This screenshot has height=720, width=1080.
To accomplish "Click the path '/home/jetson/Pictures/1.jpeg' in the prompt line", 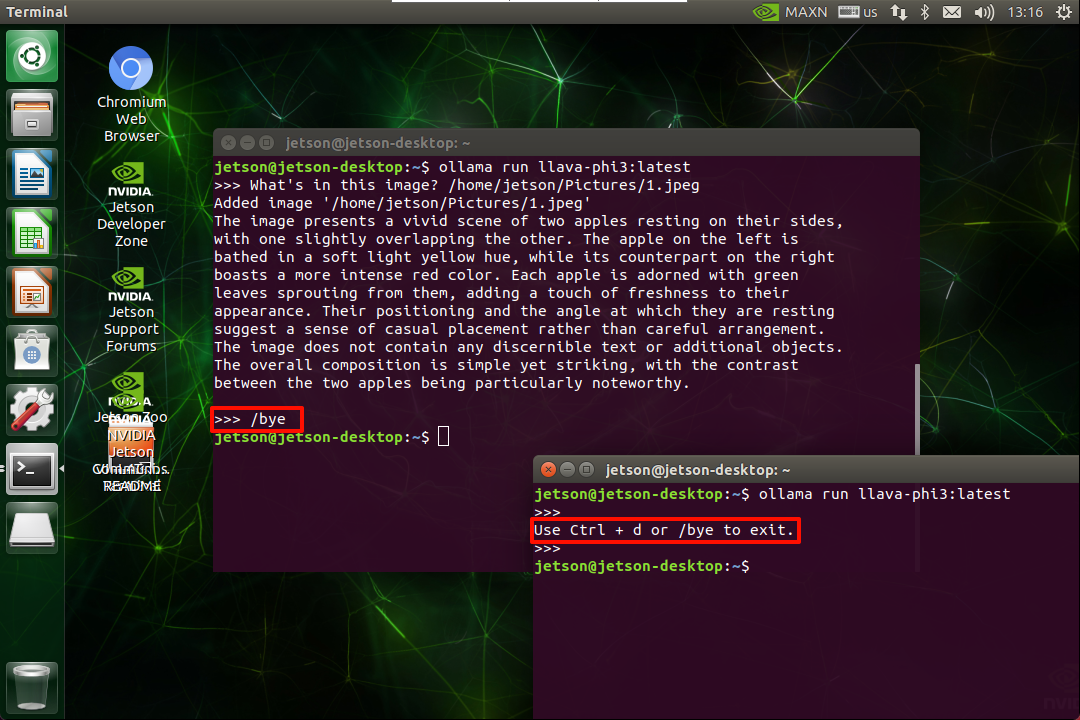I will 574,185.
